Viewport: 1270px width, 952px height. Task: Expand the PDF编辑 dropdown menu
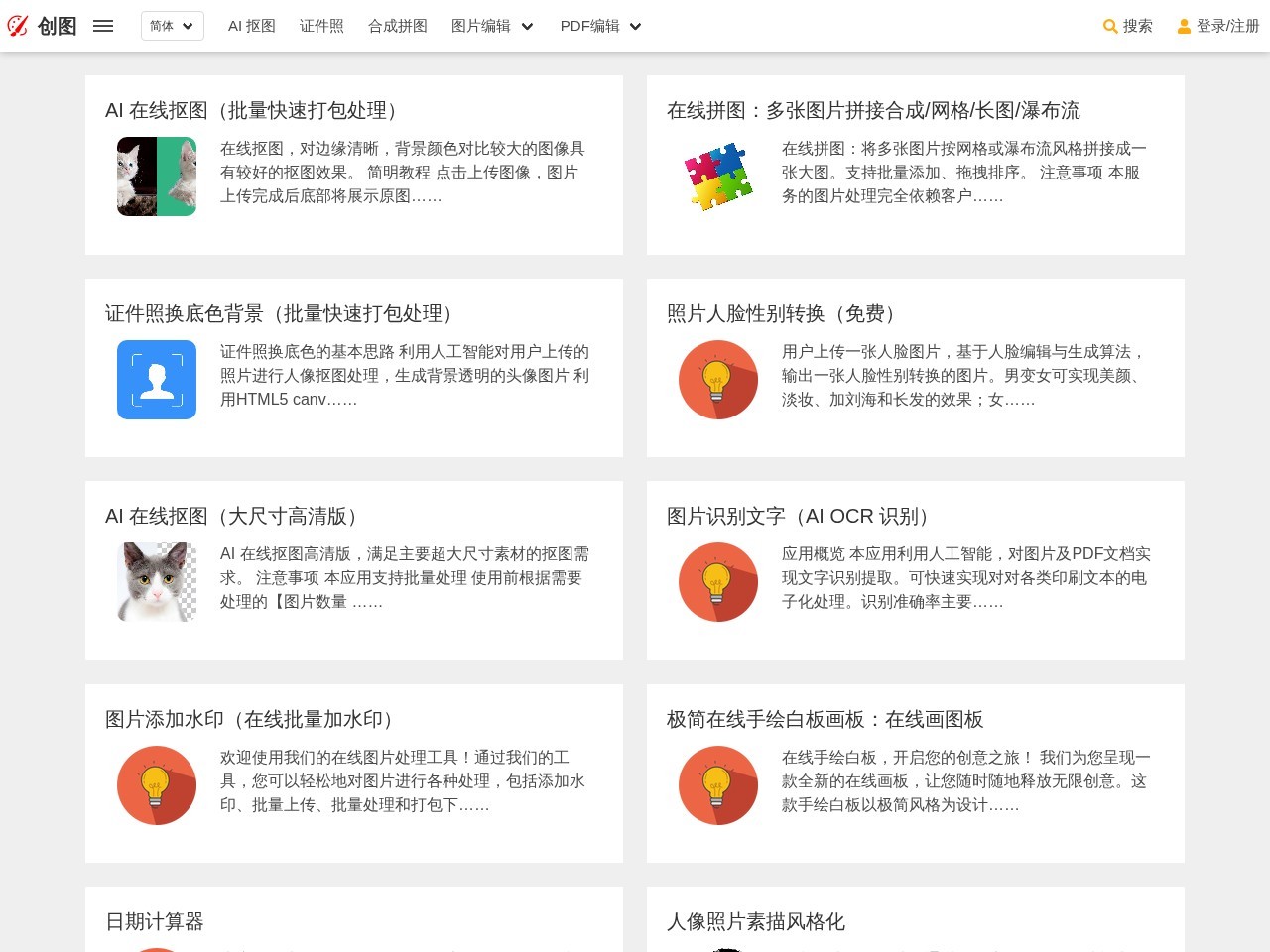[599, 27]
